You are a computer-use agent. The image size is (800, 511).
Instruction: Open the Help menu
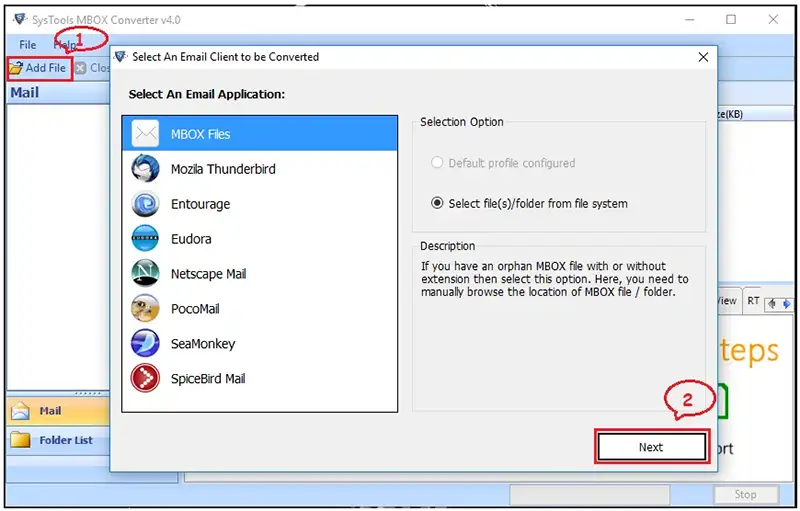(65, 45)
